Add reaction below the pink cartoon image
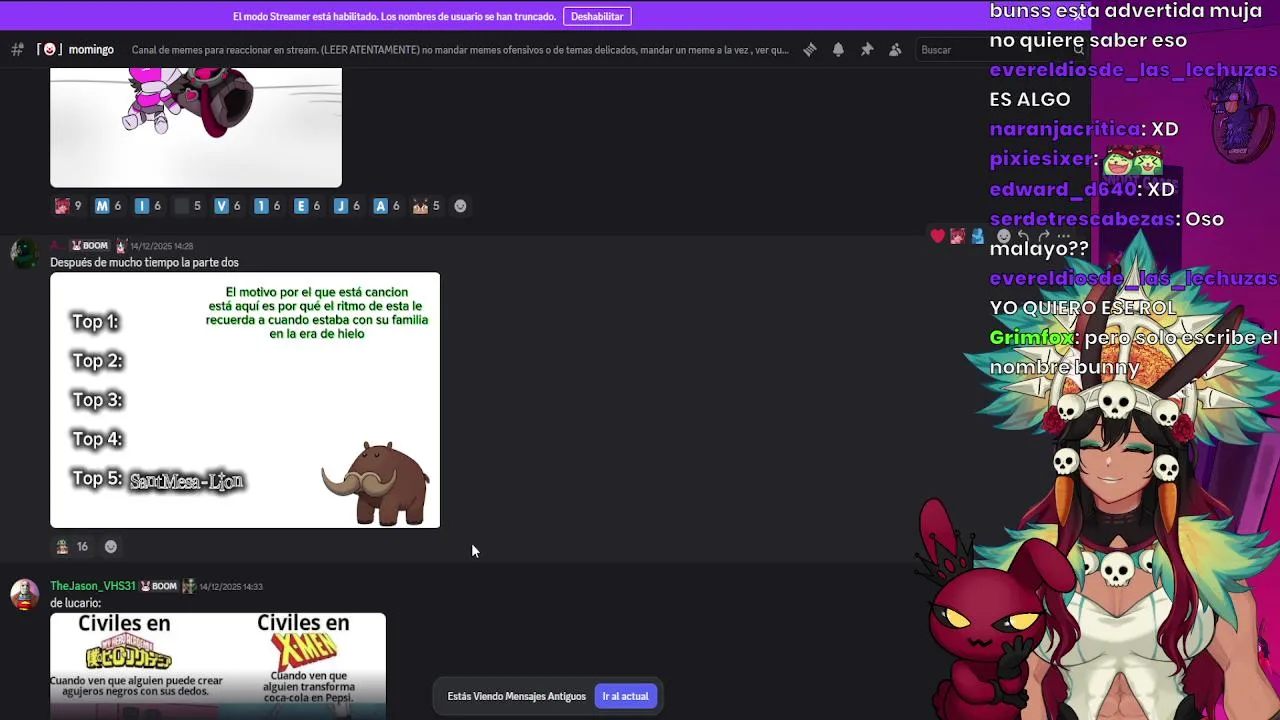The width and height of the screenshot is (1280, 720). coord(460,206)
